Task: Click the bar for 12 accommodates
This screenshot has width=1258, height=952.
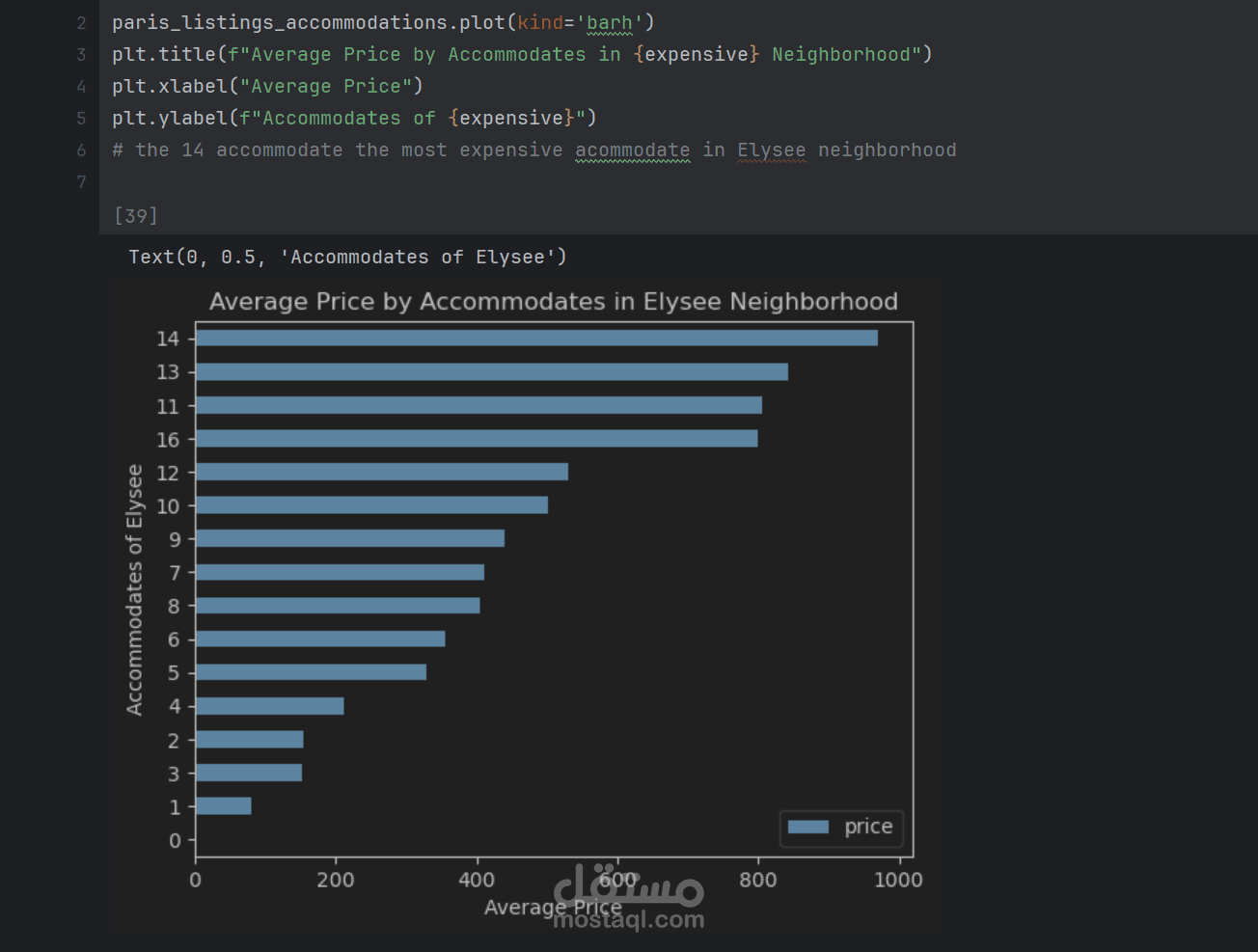Action: [x=382, y=472]
